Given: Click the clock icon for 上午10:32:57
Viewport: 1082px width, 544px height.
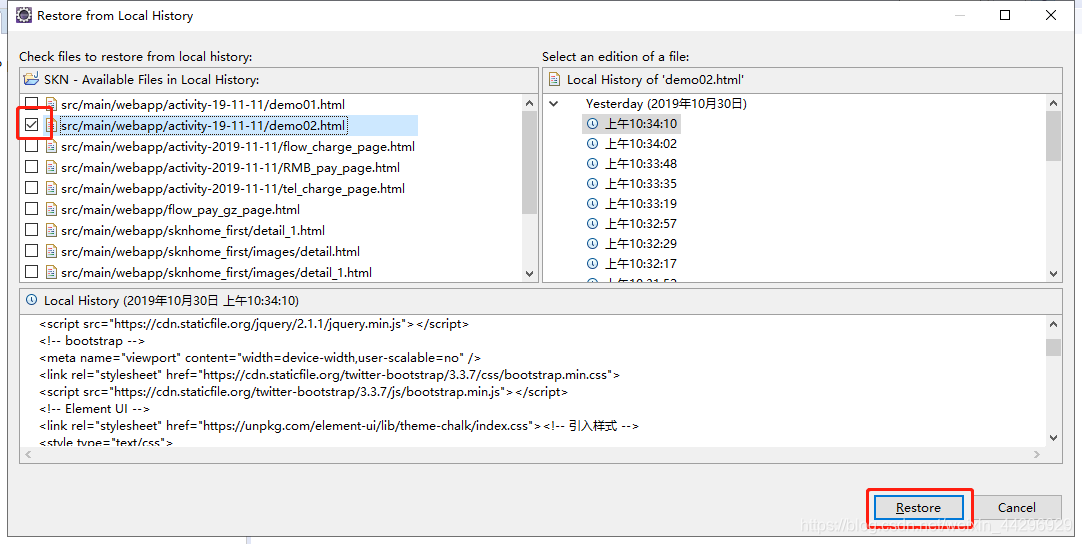Looking at the screenshot, I should click(592, 224).
